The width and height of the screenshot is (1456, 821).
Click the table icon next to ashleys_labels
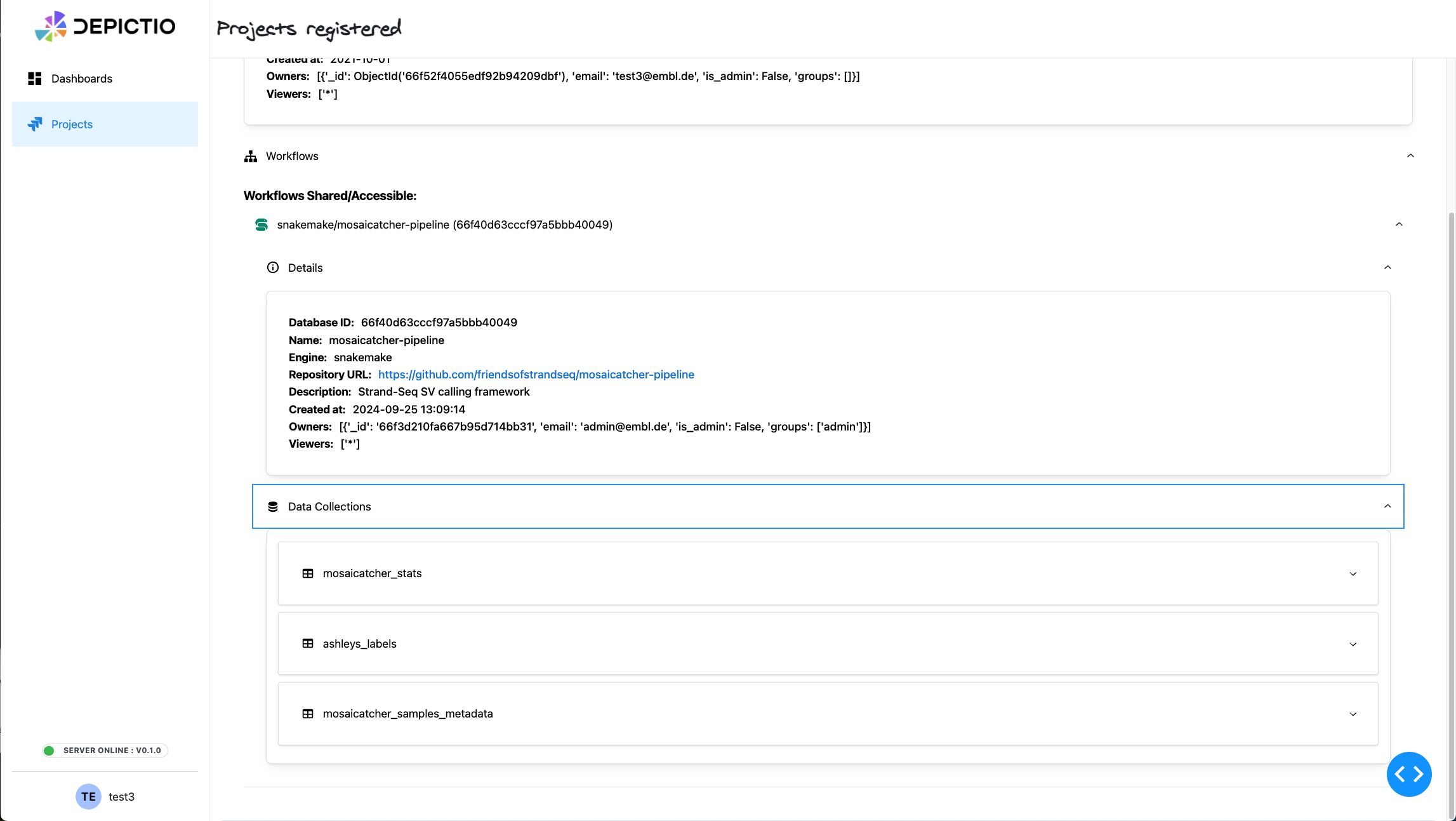tap(308, 643)
